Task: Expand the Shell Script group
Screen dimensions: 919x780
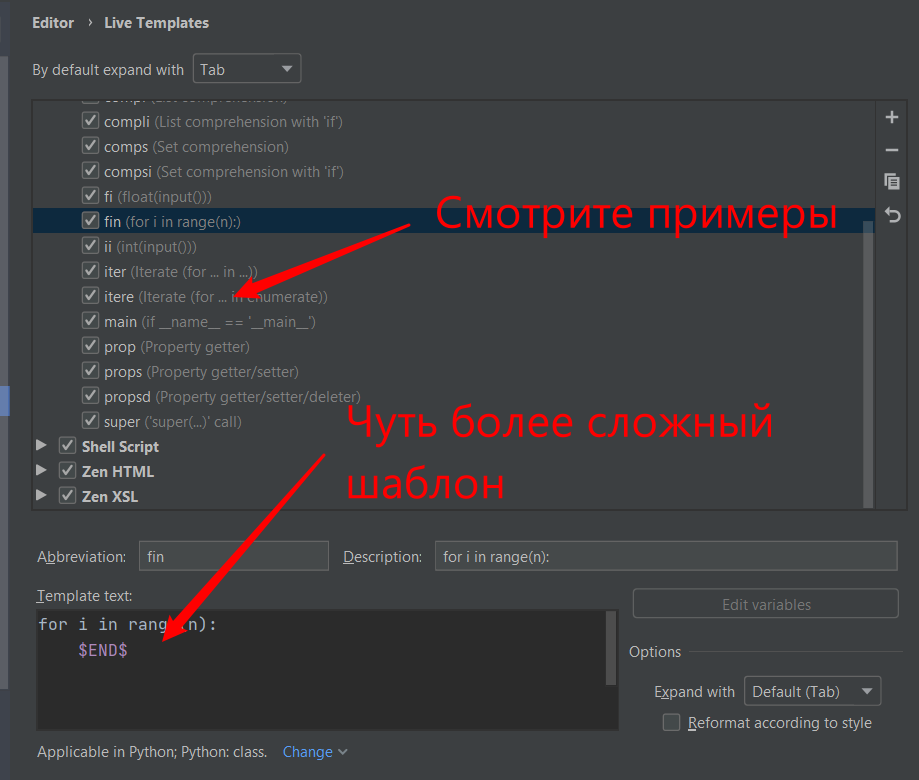Action: [41, 446]
